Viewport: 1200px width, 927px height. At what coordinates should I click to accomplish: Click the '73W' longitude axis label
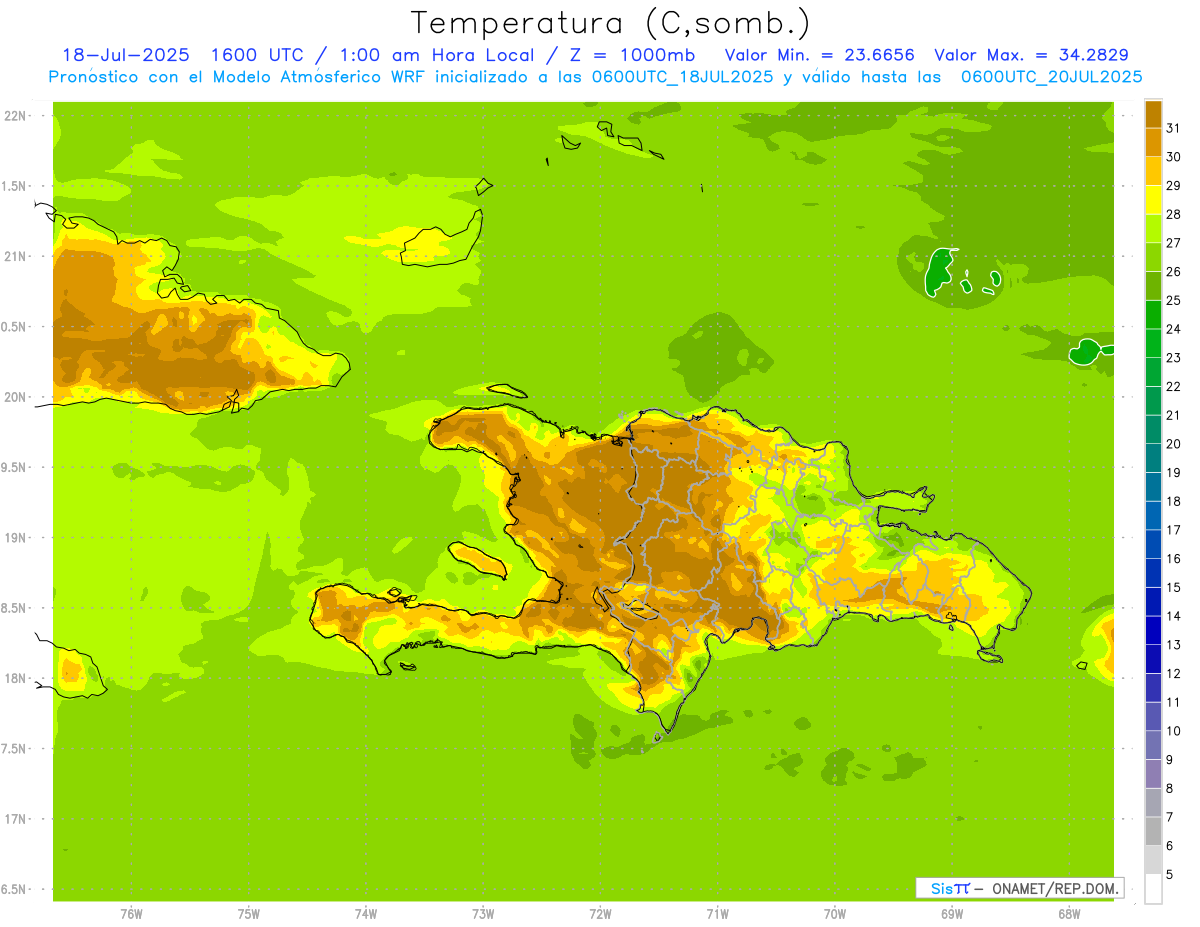483,913
